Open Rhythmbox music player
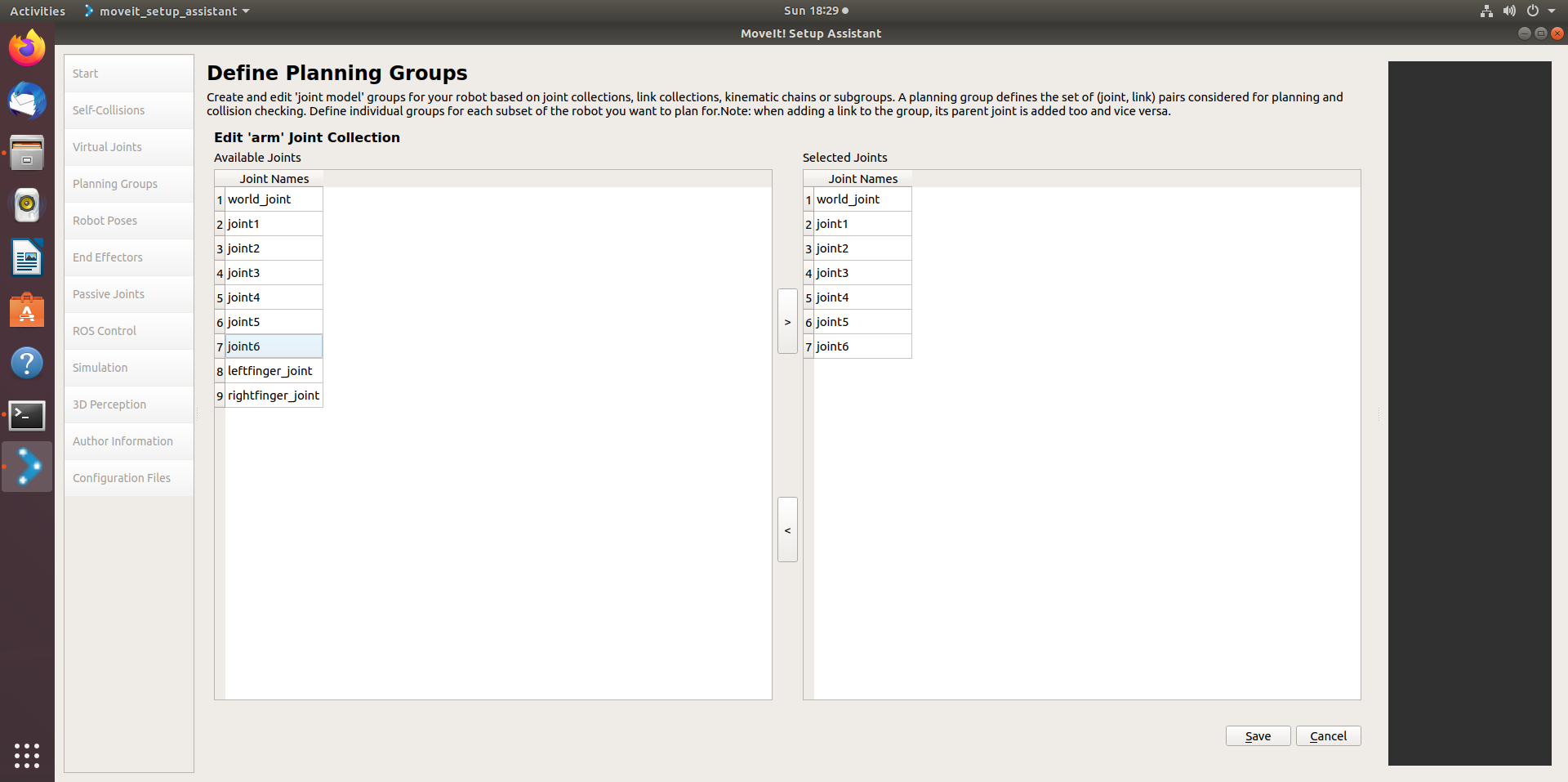Viewport: 1568px width, 782px height. tap(27, 205)
